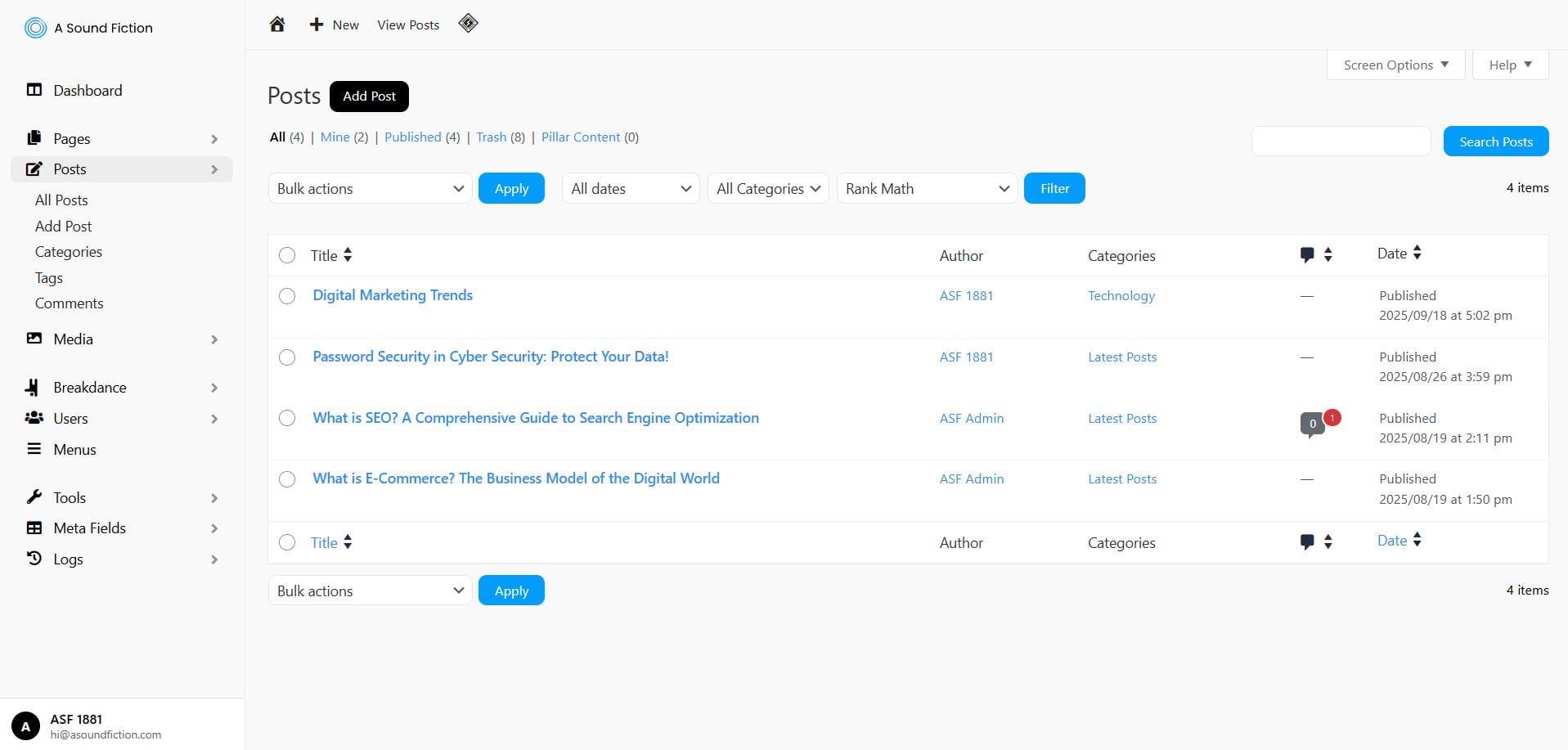Click the home icon in top bar

277,25
